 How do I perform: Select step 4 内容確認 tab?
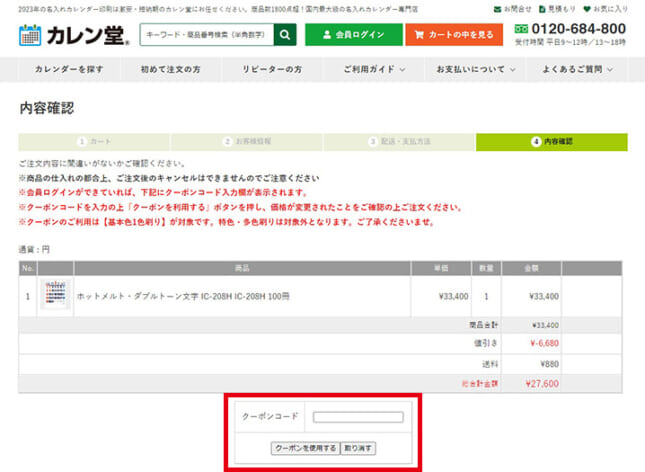point(552,142)
